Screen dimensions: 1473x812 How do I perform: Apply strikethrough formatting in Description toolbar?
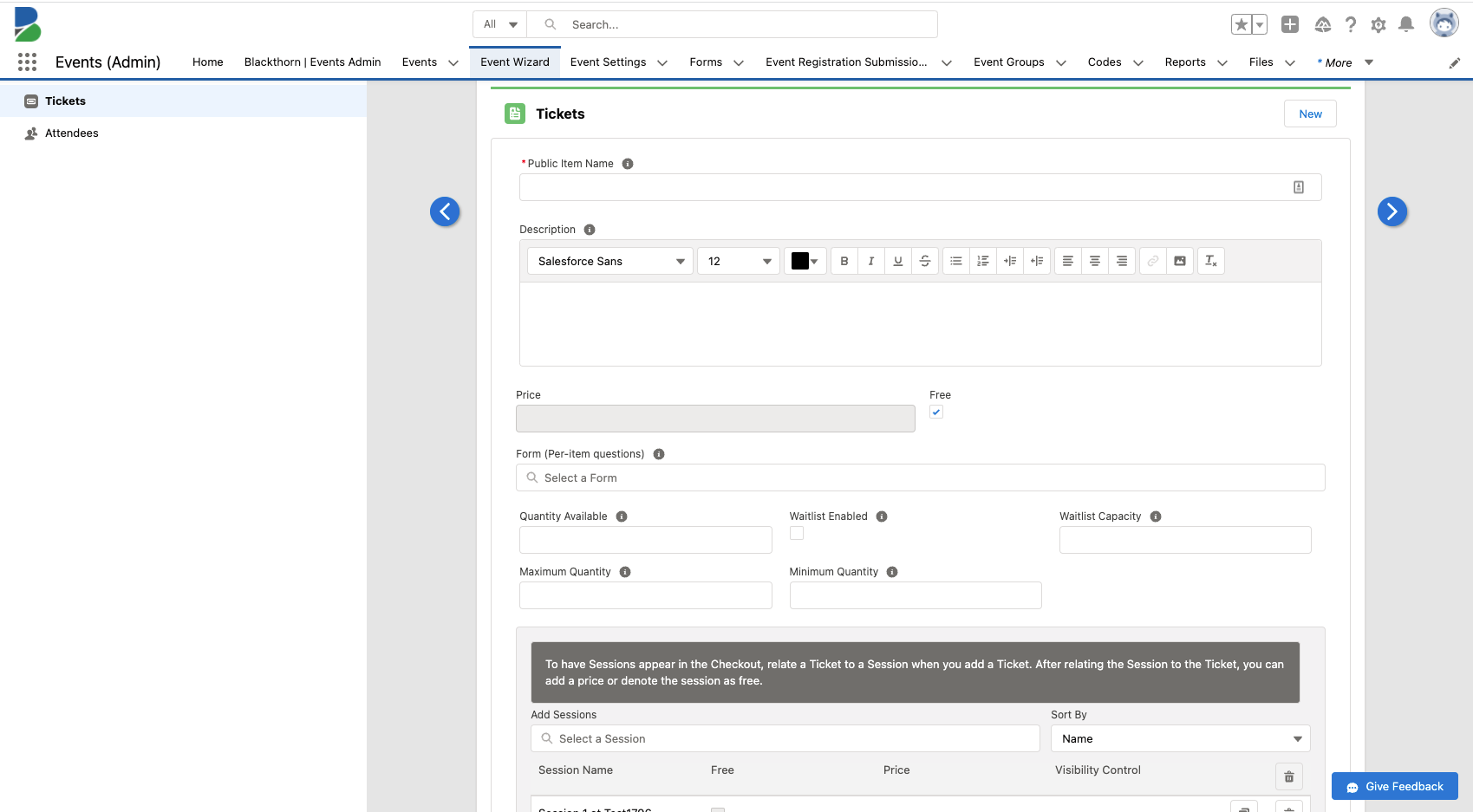pos(925,261)
